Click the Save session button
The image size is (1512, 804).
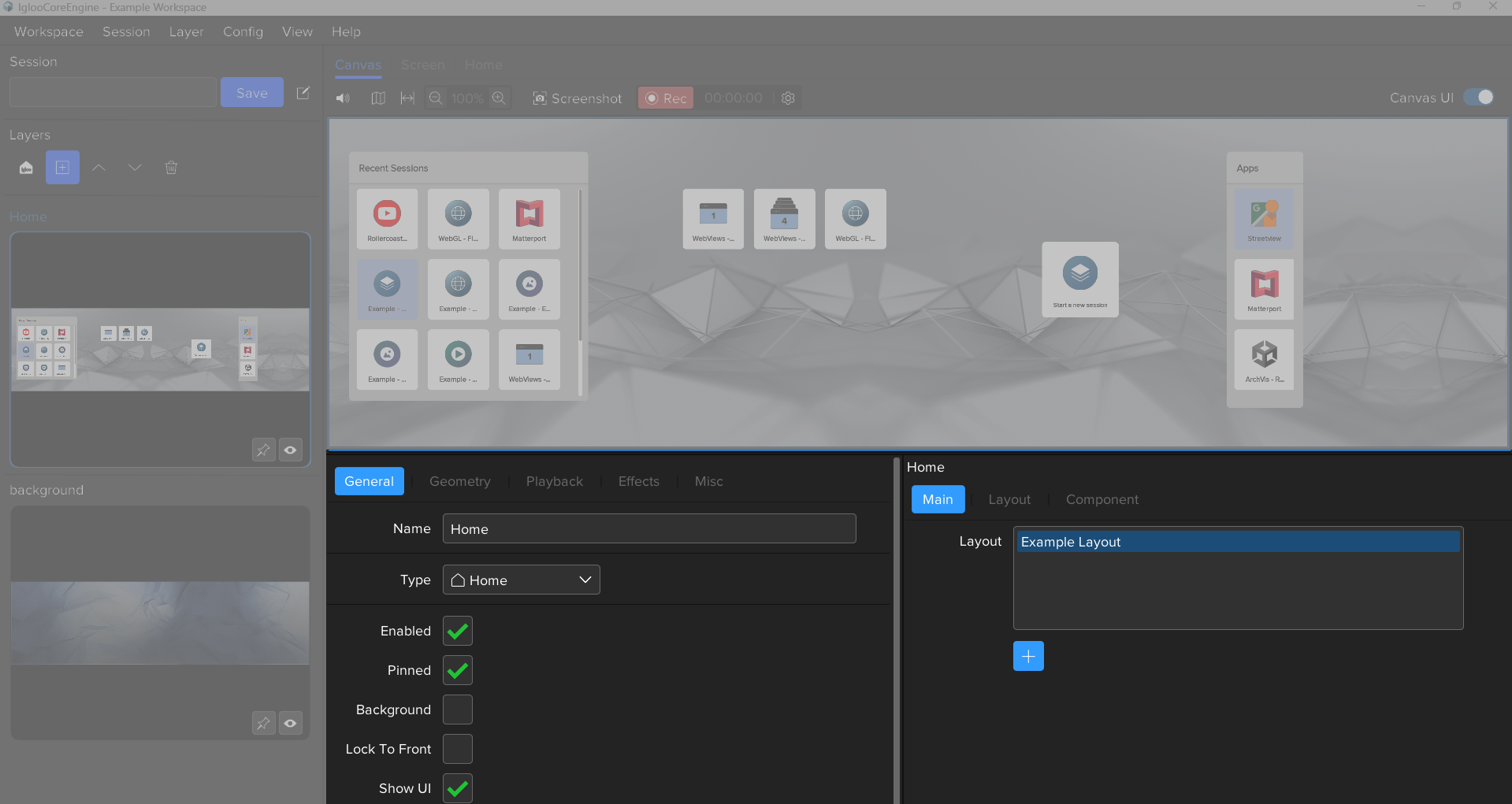251,93
